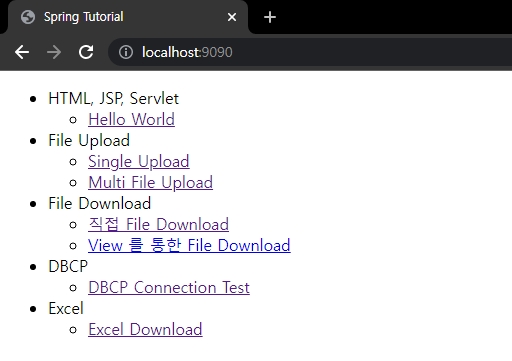Focus the localhost:9090 address bar
Viewport: 512px width, 361px height.
coord(310,52)
